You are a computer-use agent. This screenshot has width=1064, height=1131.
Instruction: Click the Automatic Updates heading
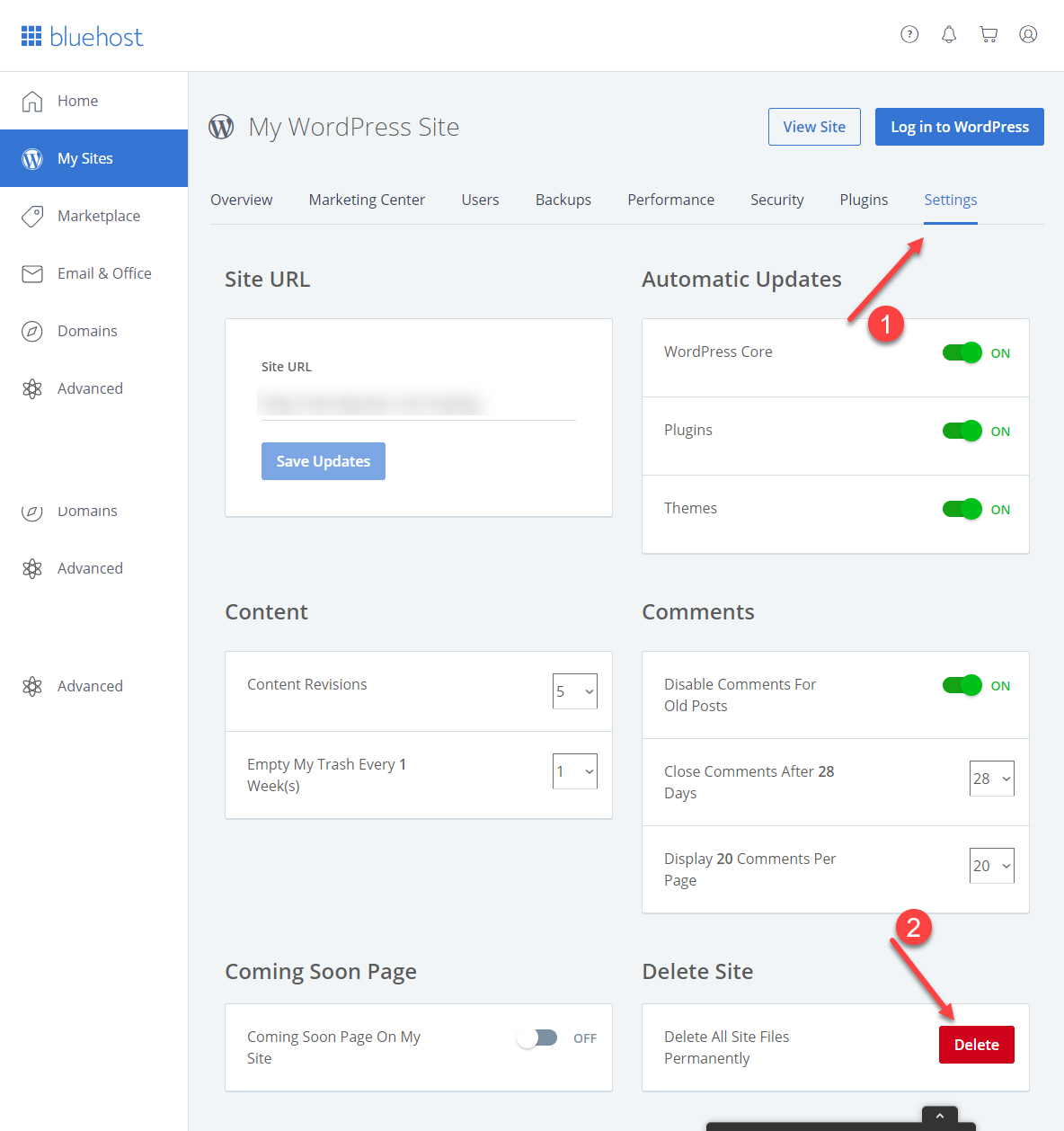point(741,280)
